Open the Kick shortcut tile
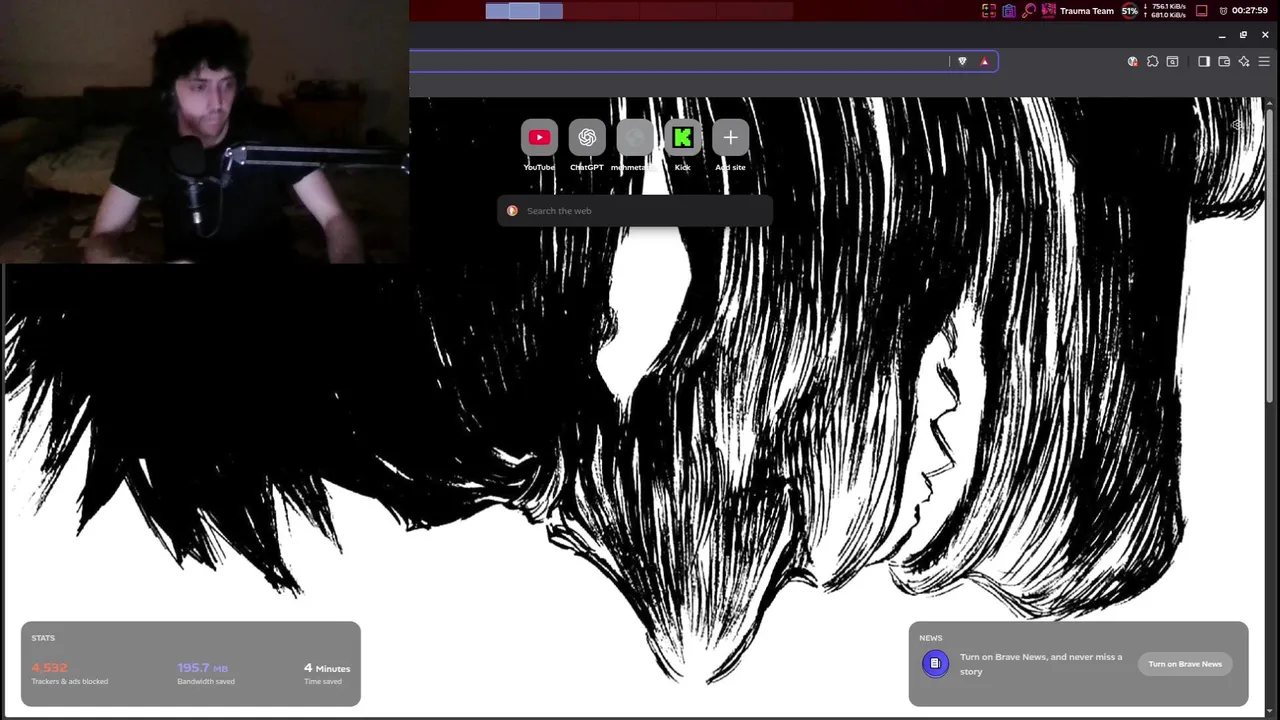 coord(683,138)
